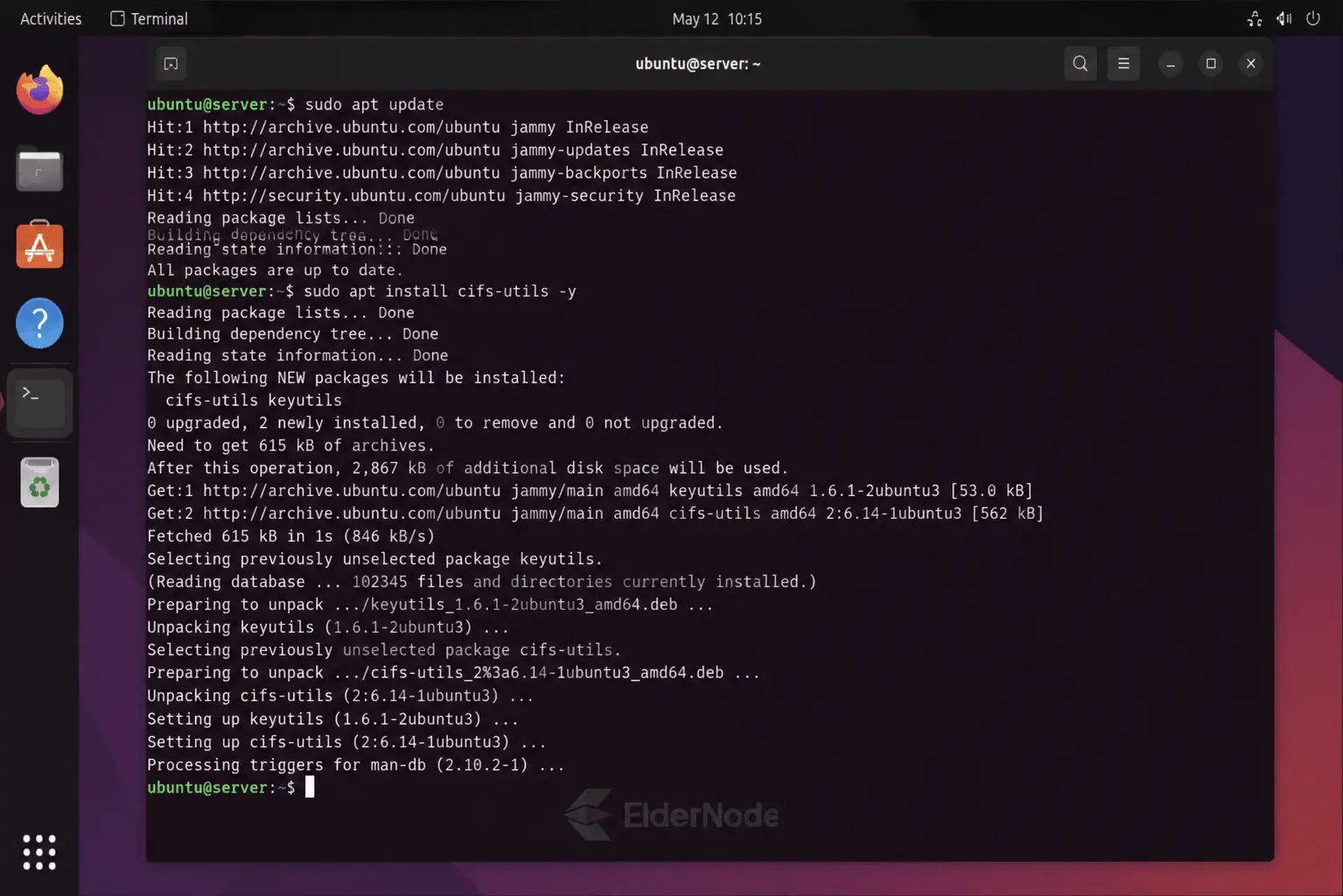The height and width of the screenshot is (896, 1343).
Task: Click the 'sudo apt update' command text
Action: coord(374,104)
